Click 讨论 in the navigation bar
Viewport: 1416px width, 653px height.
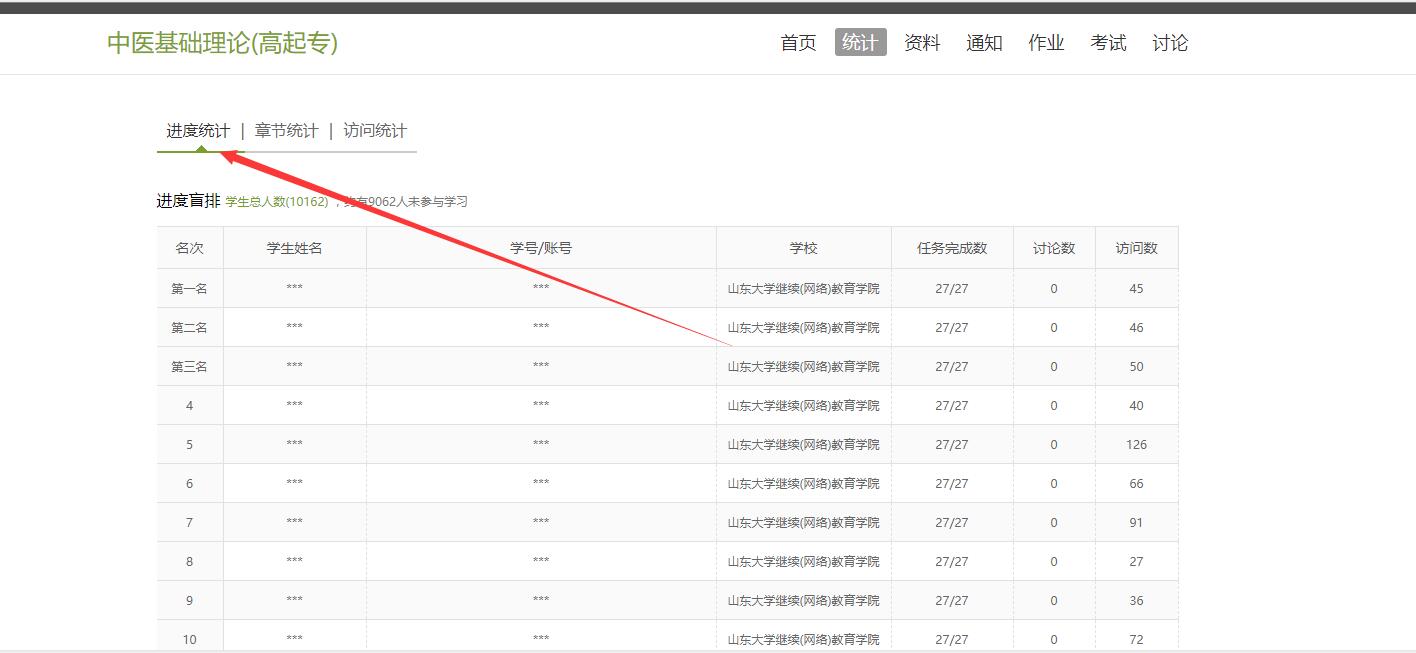click(x=1170, y=43)
